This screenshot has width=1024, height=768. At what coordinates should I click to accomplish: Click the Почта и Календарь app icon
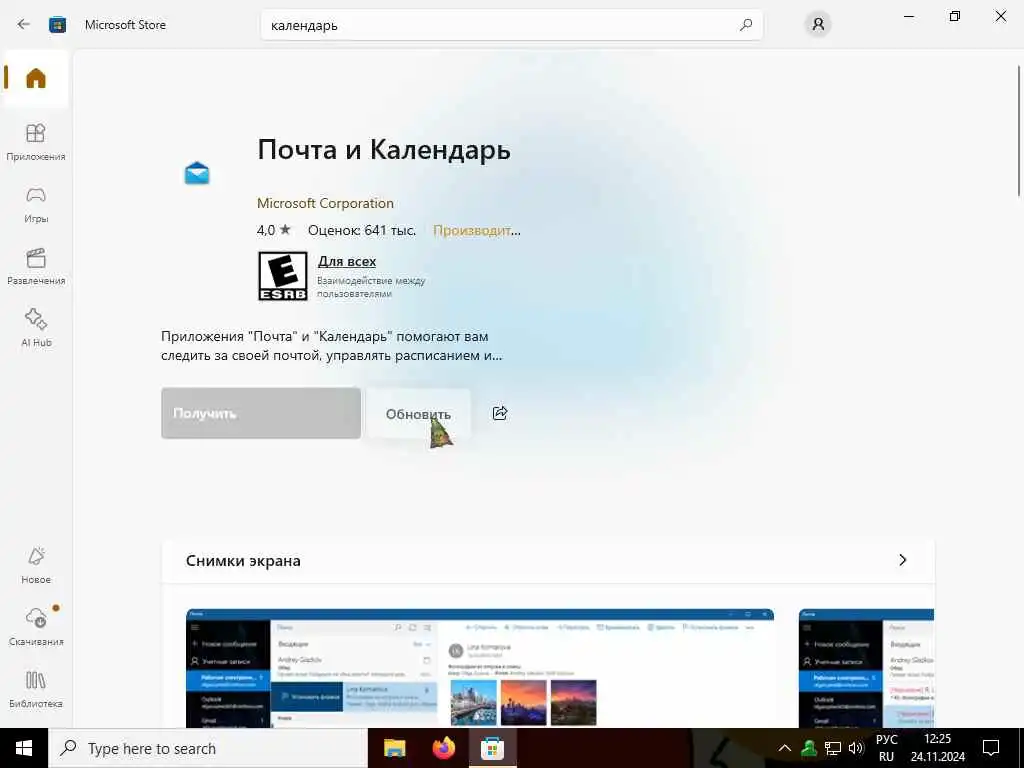(x=197, y=174)
